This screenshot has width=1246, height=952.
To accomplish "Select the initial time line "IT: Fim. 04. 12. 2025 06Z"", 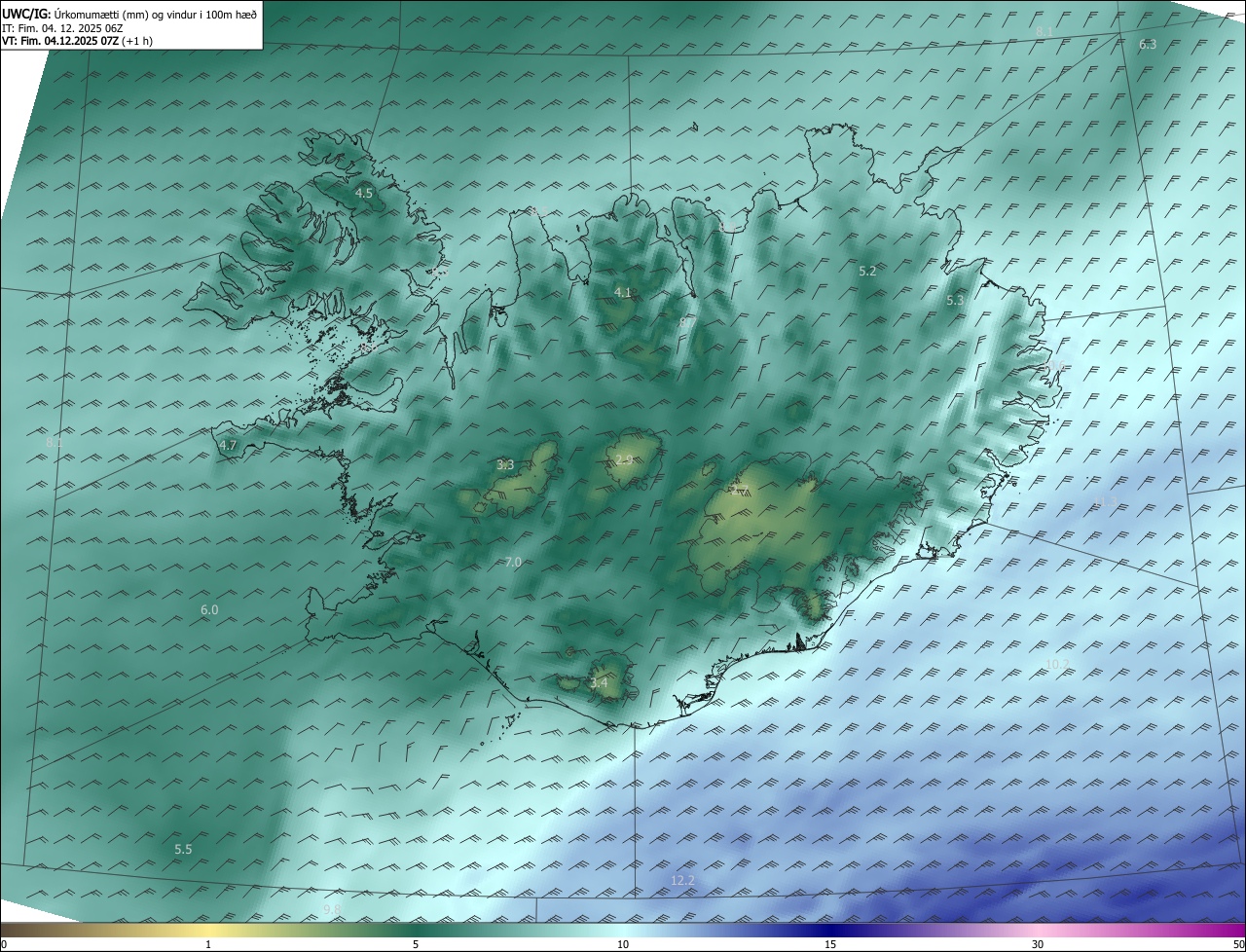I will [x=62, y=28].
